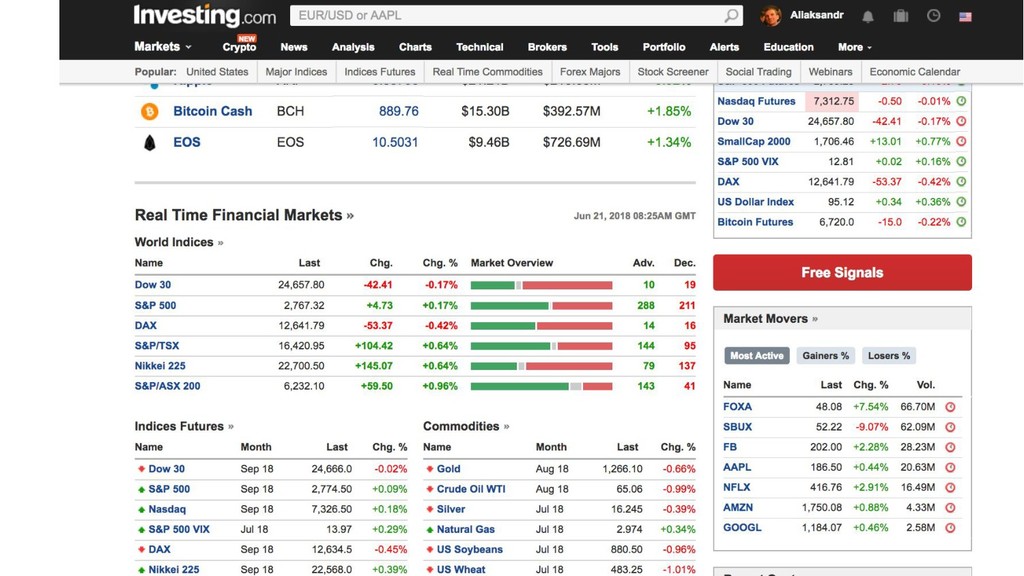Click clock icon in GOOGL row
The width and height of the screenshot is (1024, 576).
[x=950, y=528]
